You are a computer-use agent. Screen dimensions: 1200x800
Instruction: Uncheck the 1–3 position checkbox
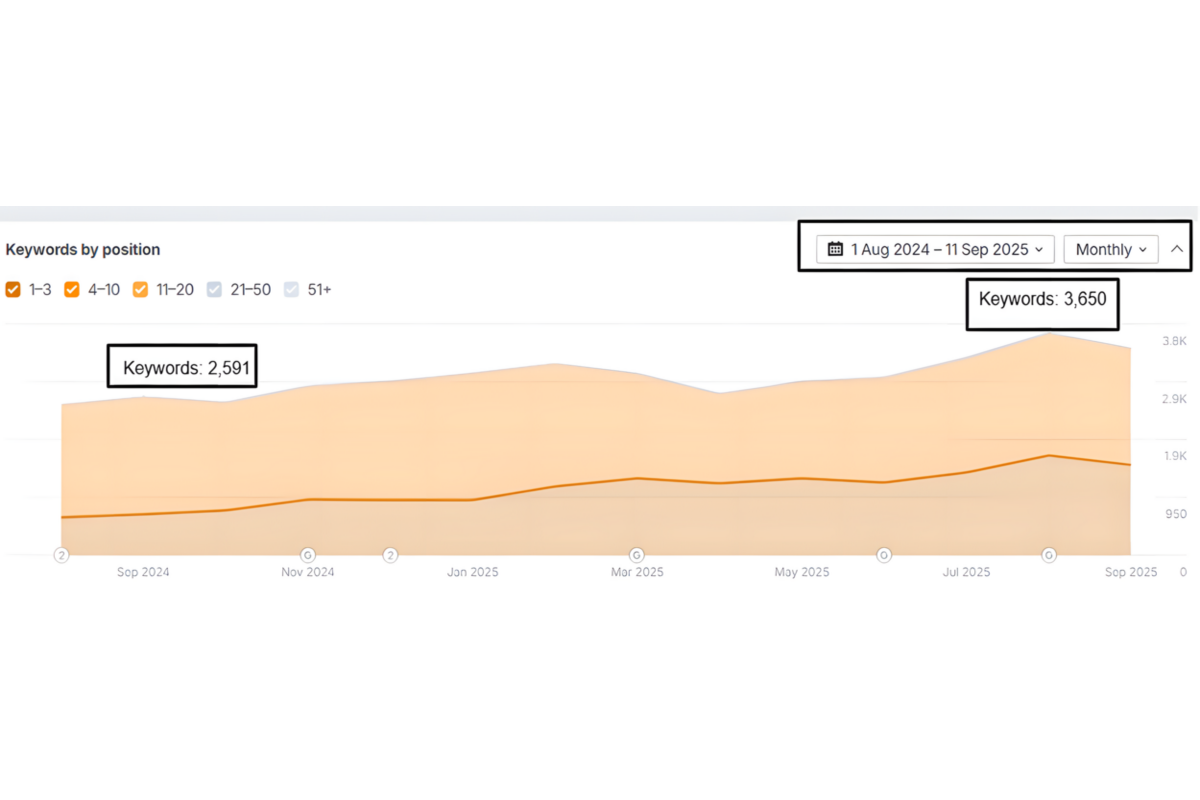(13, 290)
